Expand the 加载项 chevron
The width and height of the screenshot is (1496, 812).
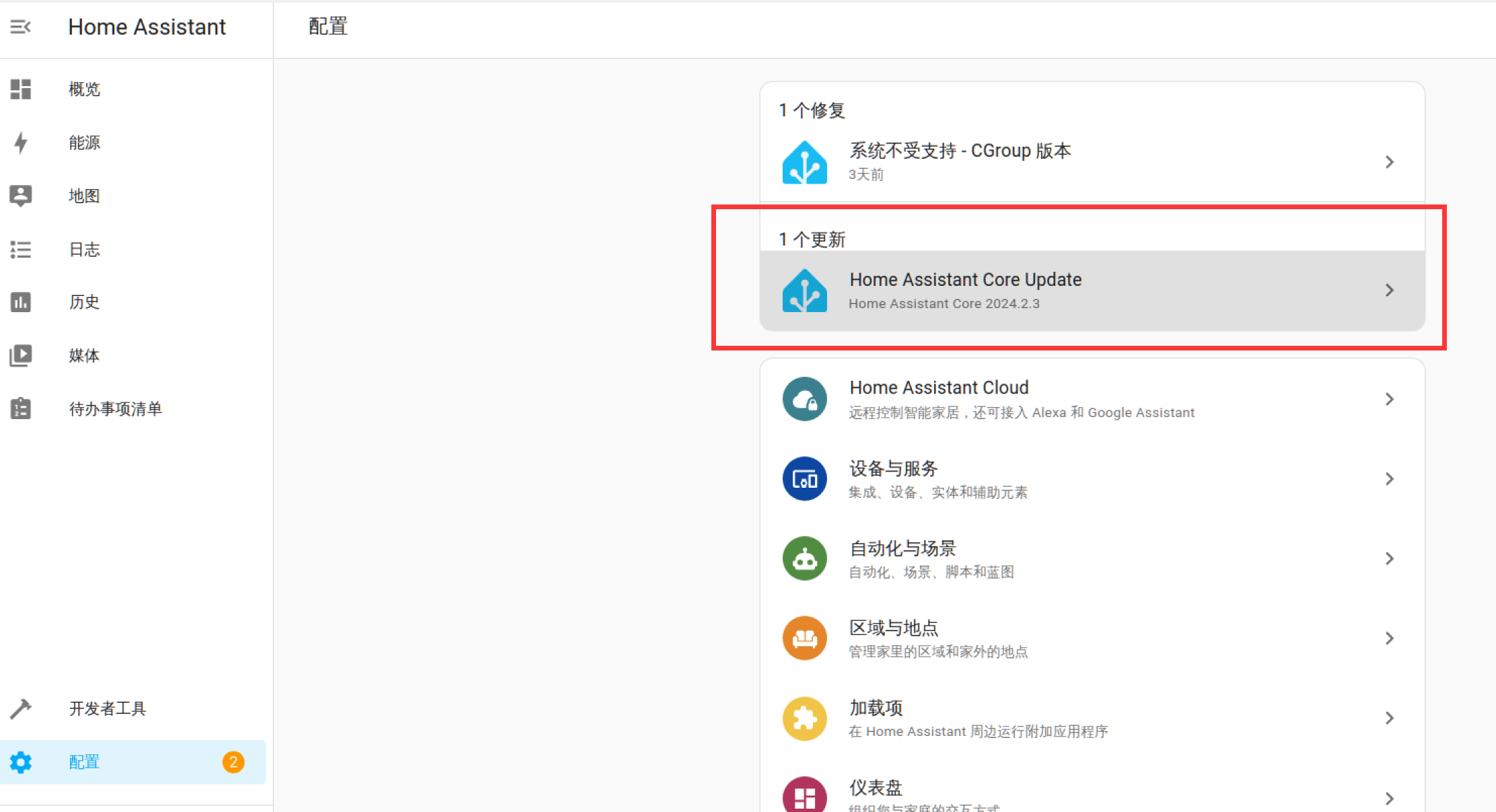(x=1390, y=718)
